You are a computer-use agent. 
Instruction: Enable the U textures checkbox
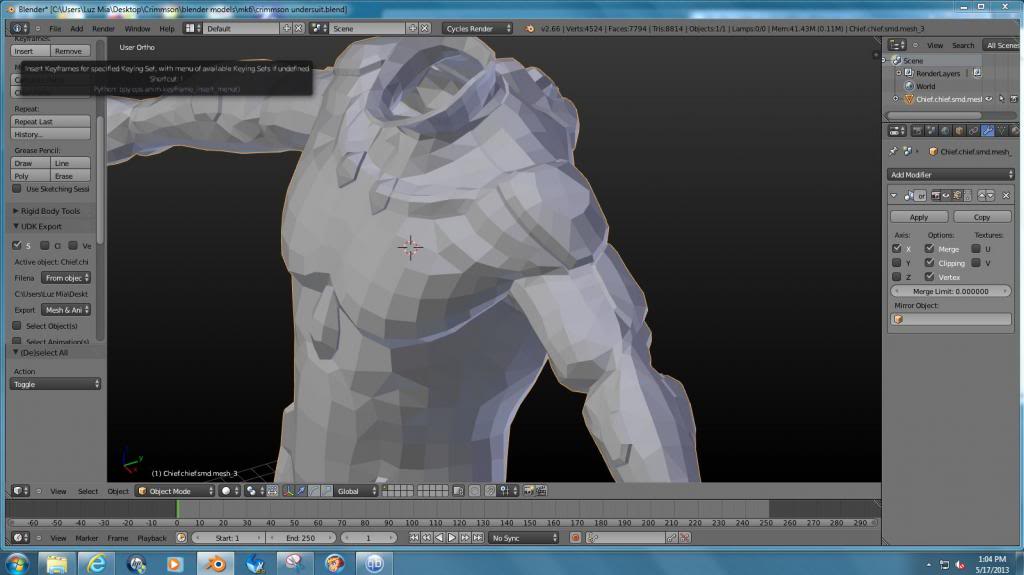coord(976,249)
